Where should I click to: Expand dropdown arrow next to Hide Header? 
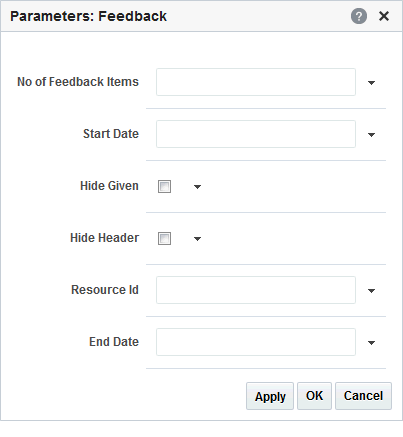[x=197, y=239]
